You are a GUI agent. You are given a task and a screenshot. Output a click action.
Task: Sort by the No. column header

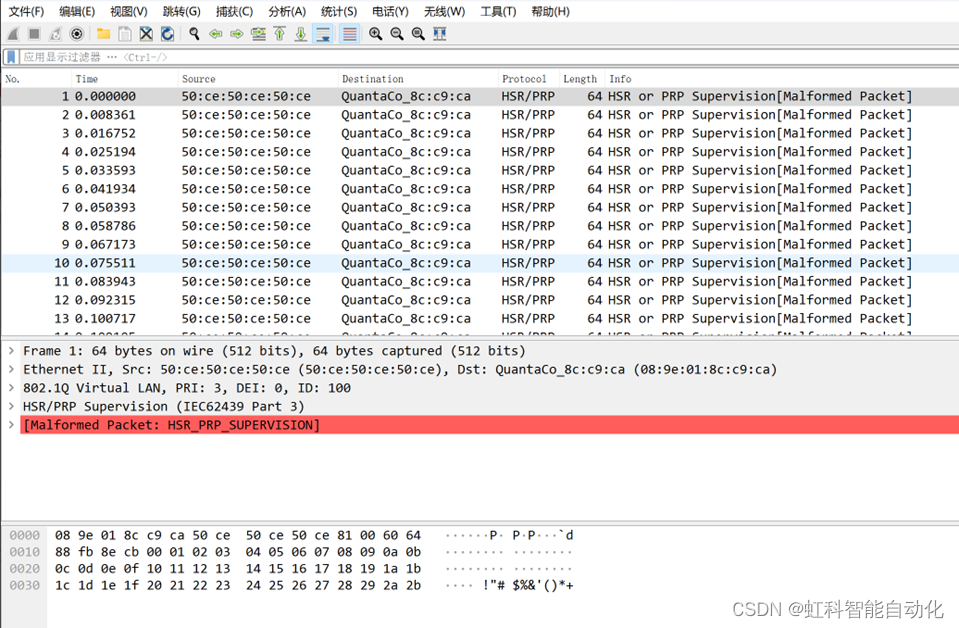point(36,79)
